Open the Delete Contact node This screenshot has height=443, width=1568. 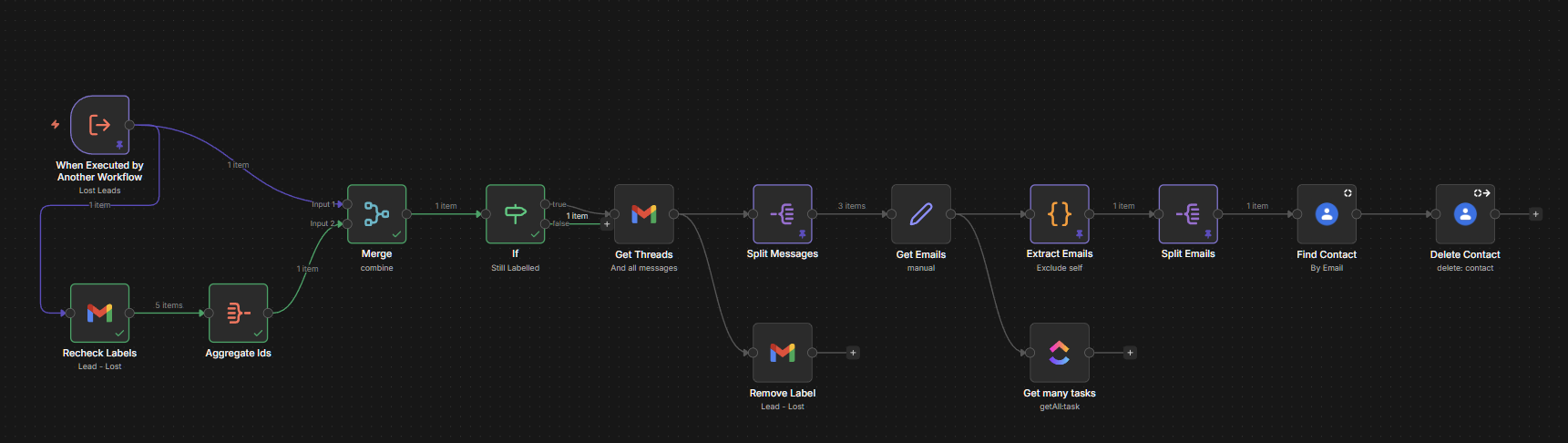[x=1465, y=214]
